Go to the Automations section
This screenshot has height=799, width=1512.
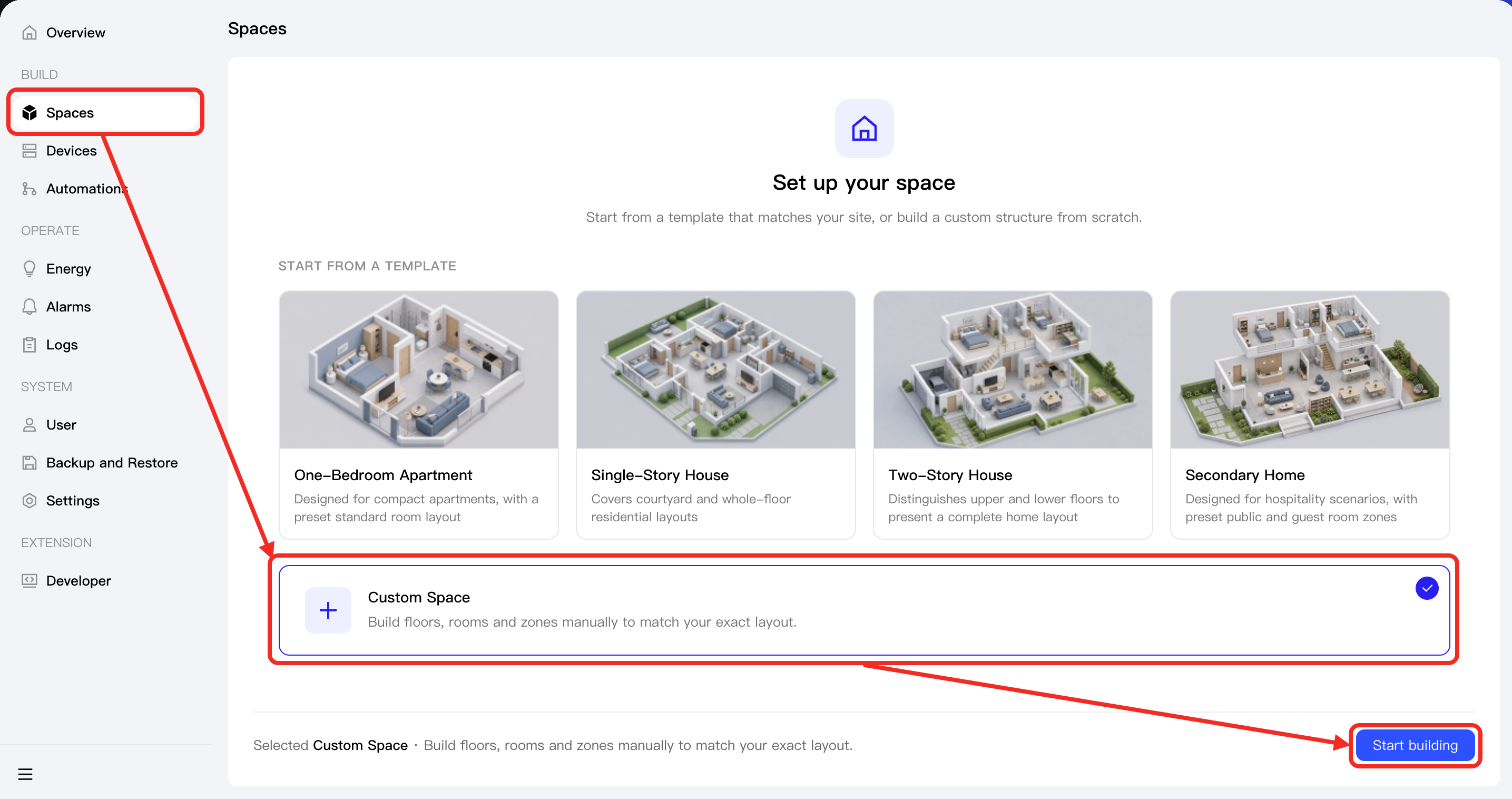[106, 189]
